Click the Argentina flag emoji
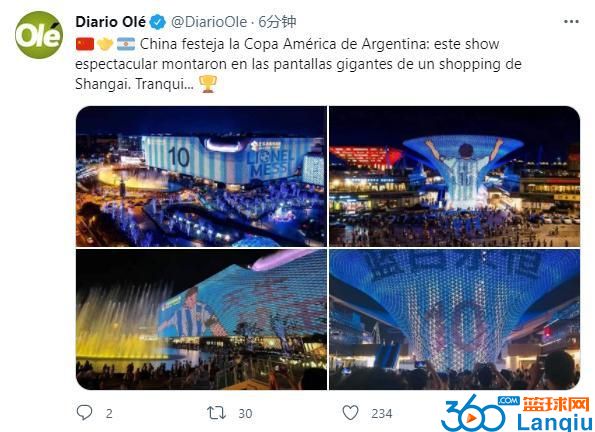Viewport: 595px width, 432px height. (126, 44)
